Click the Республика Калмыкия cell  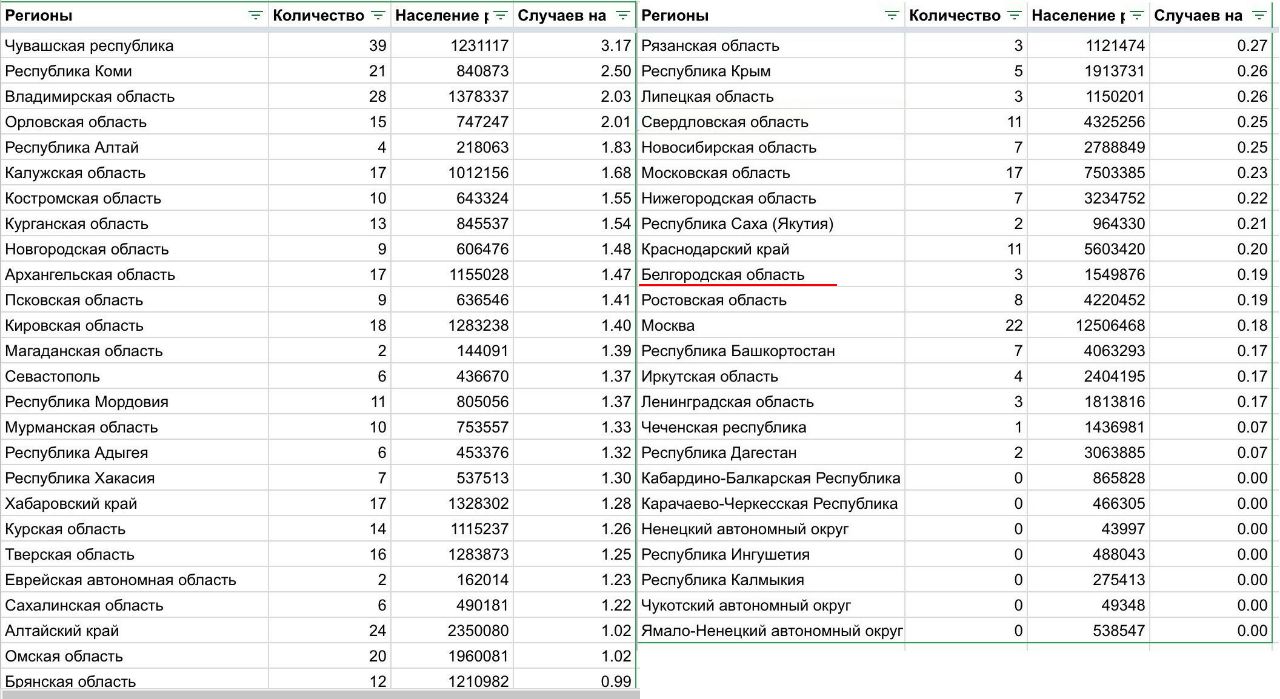coord(771,580)
